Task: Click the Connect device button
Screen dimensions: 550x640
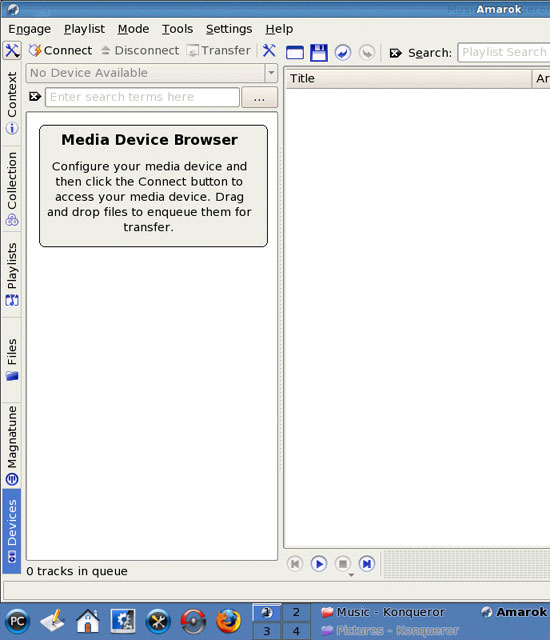Action: (60, 51)
